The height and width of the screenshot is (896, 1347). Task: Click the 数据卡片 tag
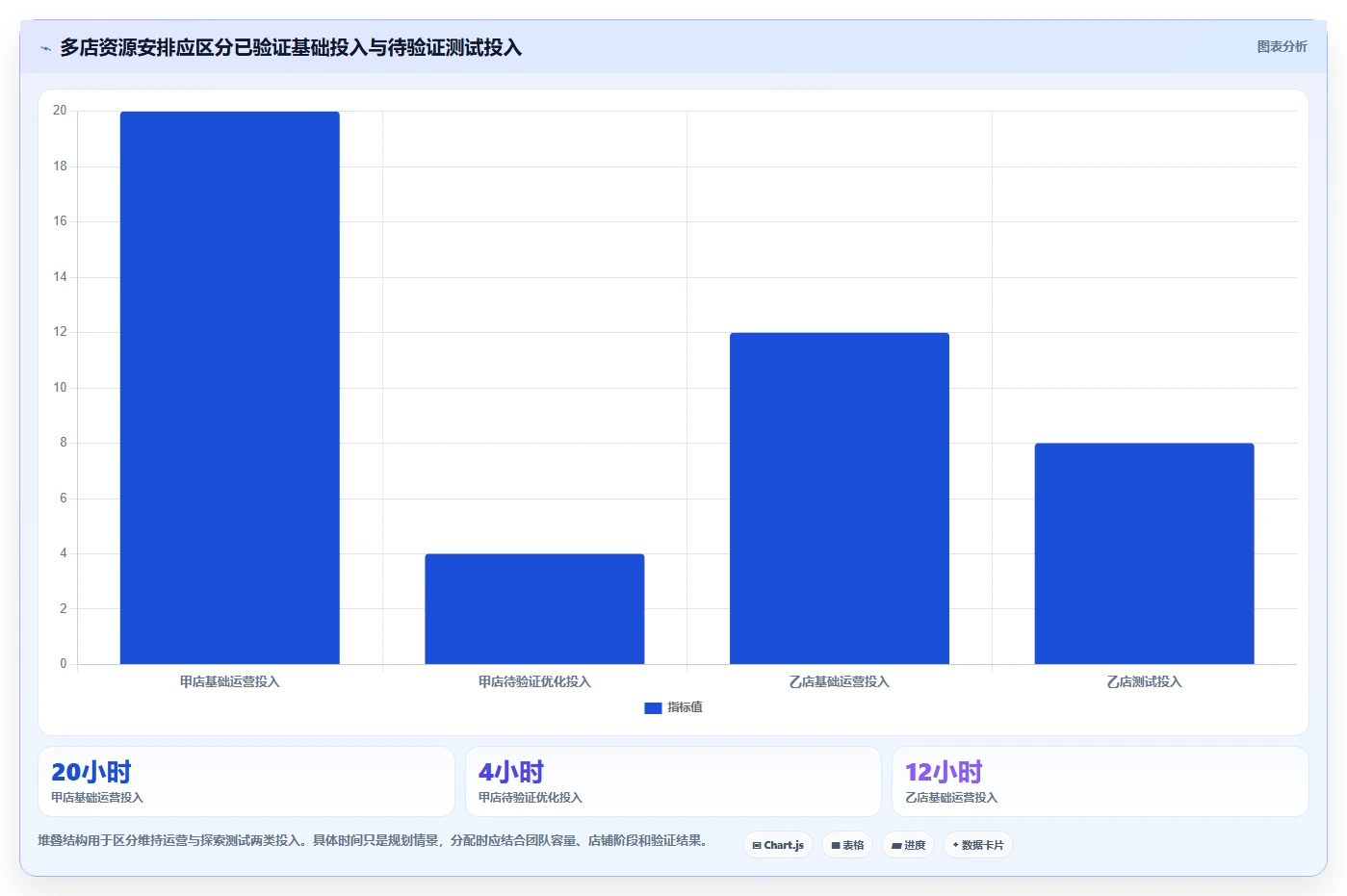[978, 845]
